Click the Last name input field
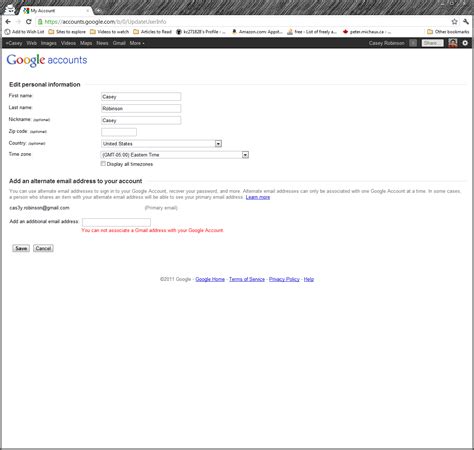The height and width of the screenshot is (450, 474). click(x=141, y=108)
